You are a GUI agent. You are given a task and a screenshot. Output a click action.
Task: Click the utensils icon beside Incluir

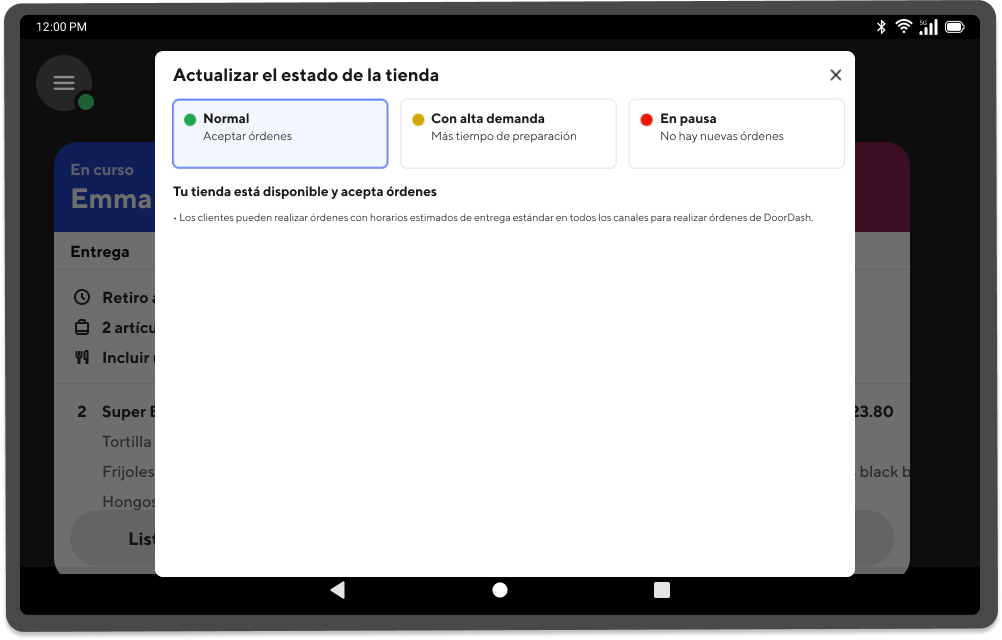click(x=83, y=357)
